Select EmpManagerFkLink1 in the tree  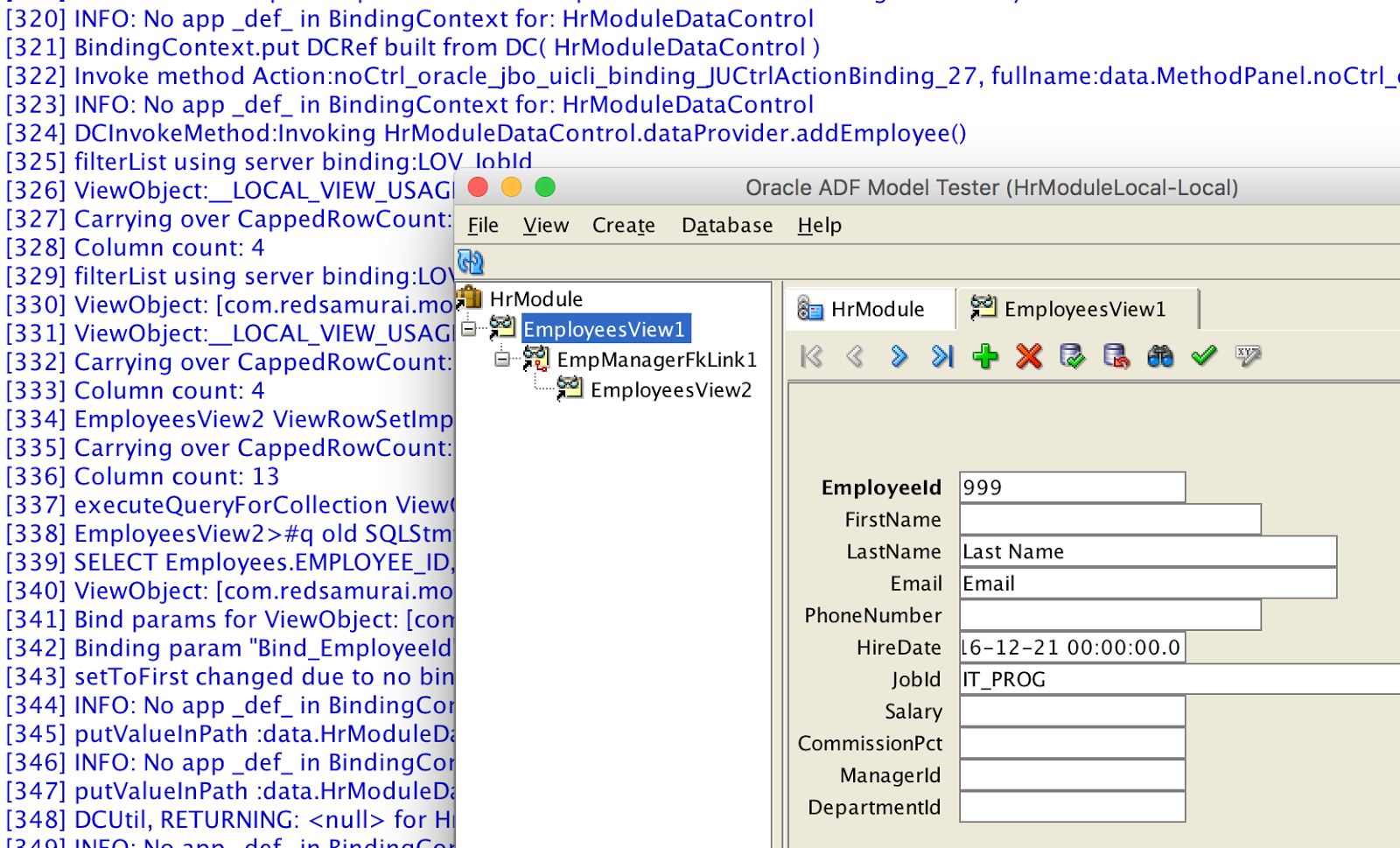pyautogui.click(x=656, y=360)
